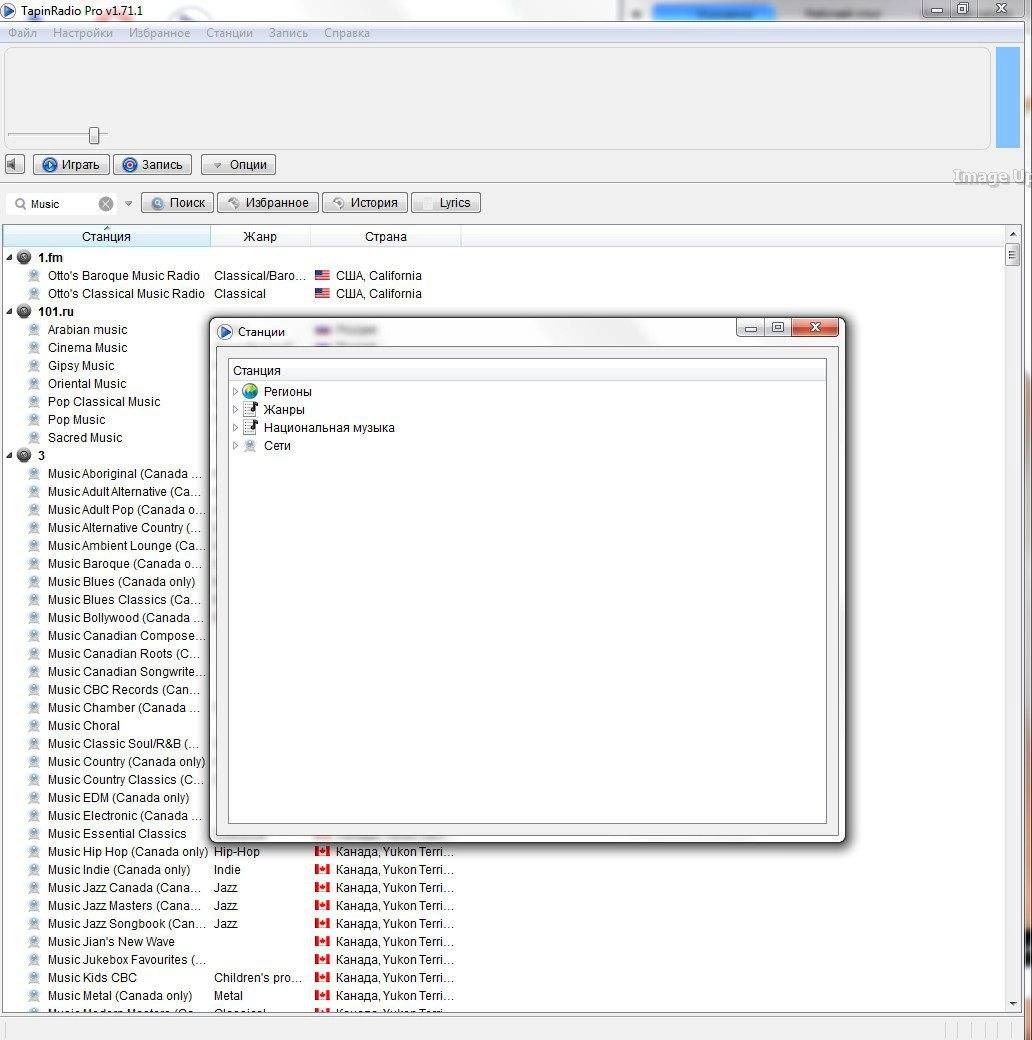Collapse the group named 3
The height and width of the screenshot is (1040, 1032).
click(x=9, y=455)
